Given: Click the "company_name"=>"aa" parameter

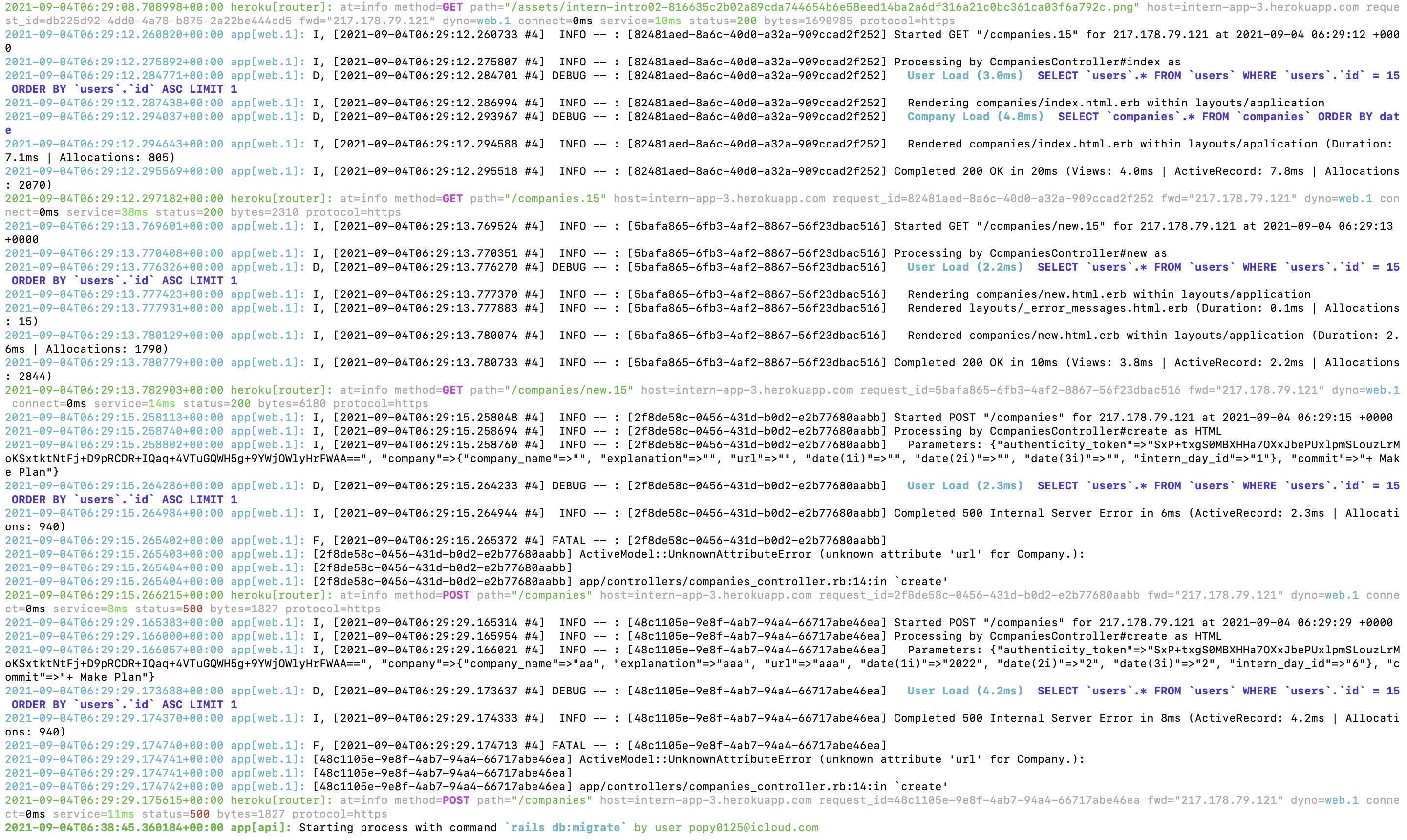Looking at the screenshot, I should click(532, 663).
